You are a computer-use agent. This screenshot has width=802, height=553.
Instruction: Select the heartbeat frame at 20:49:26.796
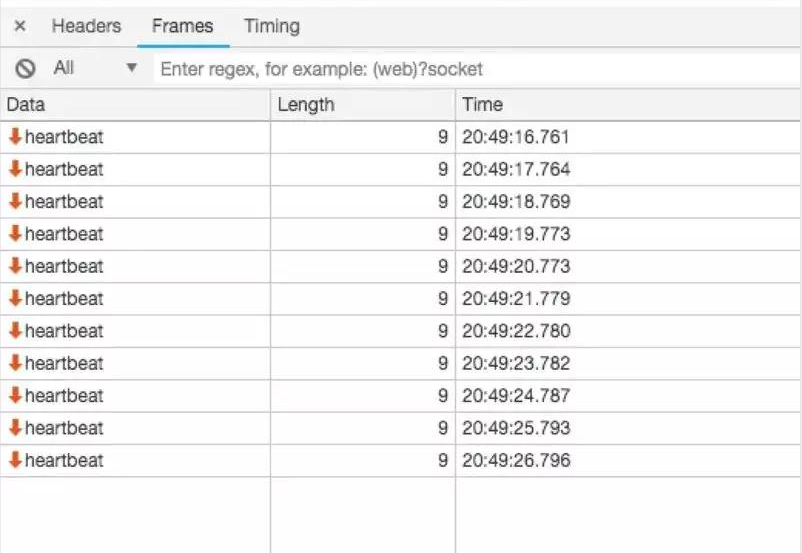coord(64,460)
